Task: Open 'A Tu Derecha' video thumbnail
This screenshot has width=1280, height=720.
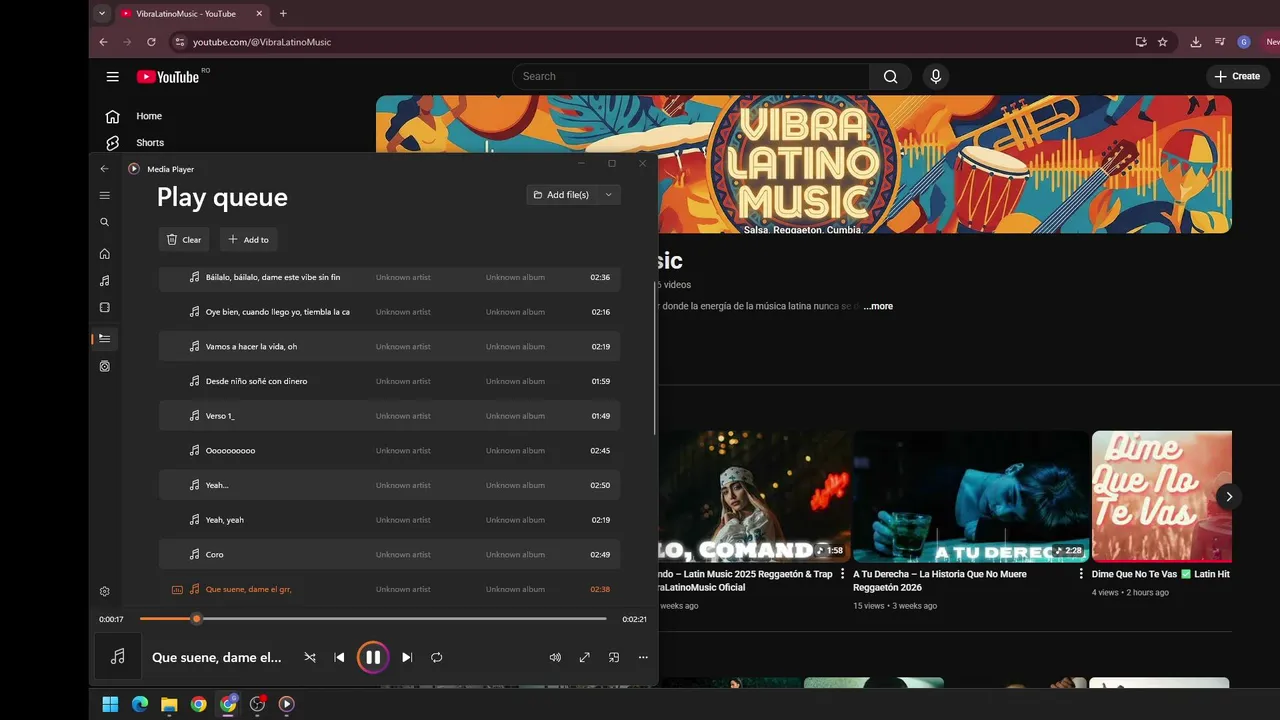Action: pyautogui.click(x=970, y=496)
